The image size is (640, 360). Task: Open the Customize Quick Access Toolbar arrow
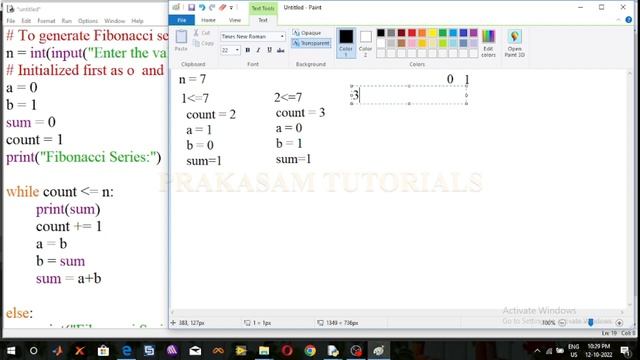(231, 7)
